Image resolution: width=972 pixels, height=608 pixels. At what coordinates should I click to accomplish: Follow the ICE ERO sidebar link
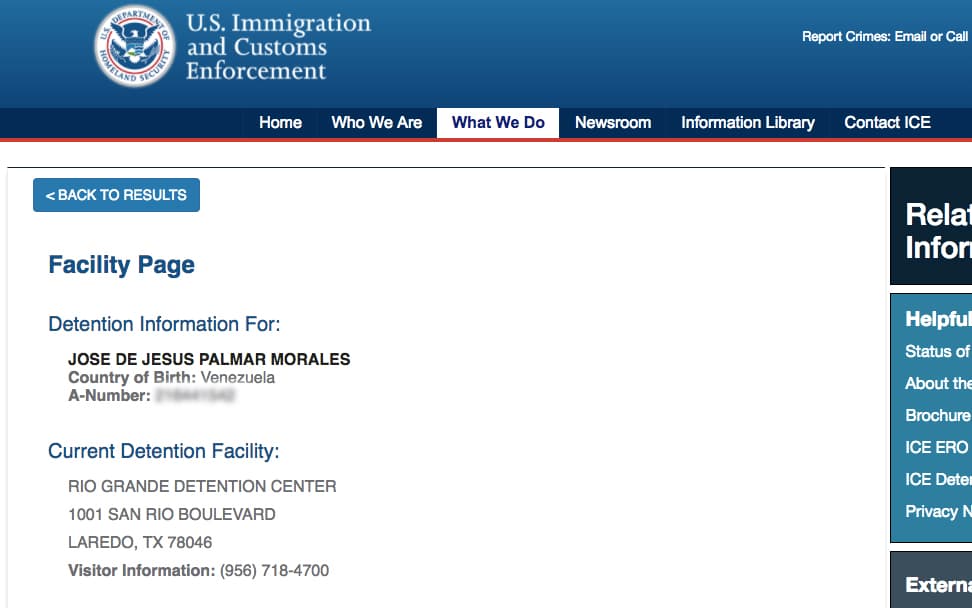coord(937,447)
